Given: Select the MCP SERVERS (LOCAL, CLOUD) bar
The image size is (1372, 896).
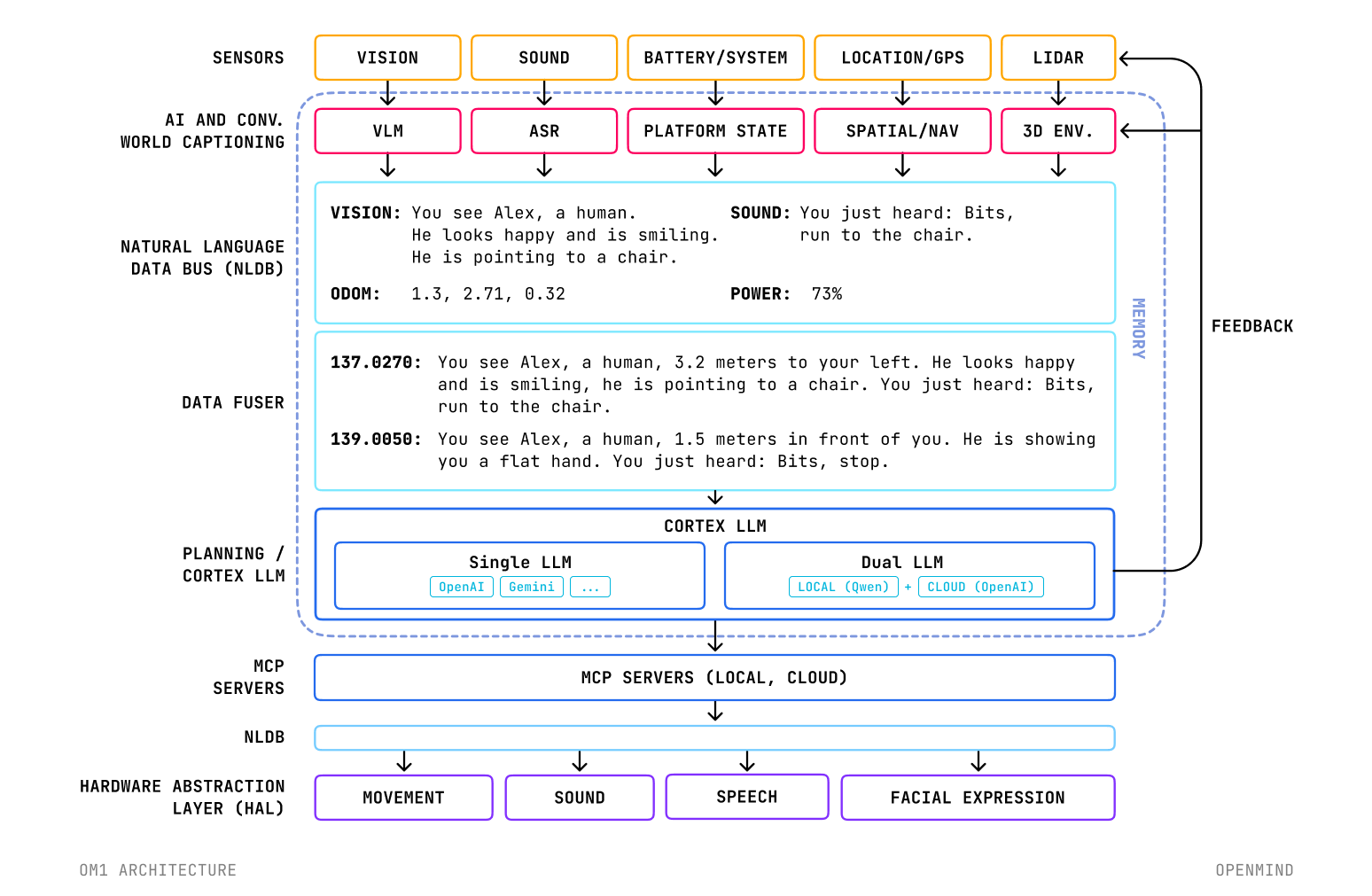Looking at the screenshot, I should pos(714,678).
